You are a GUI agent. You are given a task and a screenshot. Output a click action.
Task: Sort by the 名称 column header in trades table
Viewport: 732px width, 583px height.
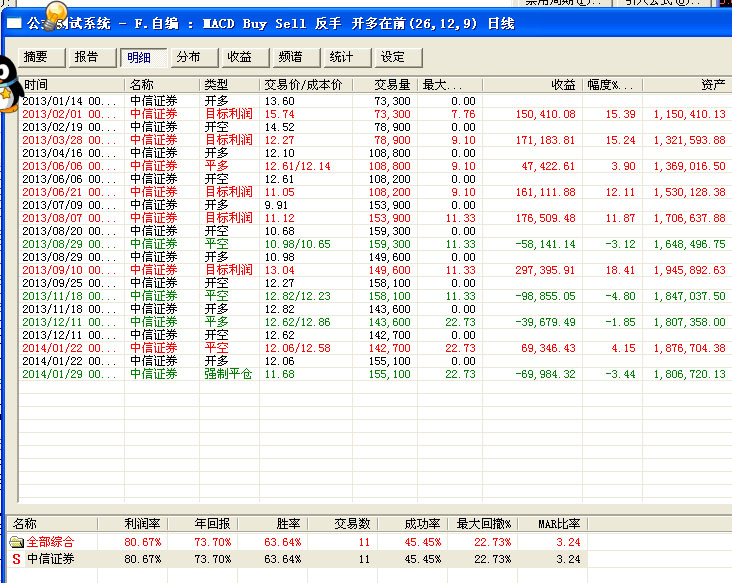(x=162, y=85)
